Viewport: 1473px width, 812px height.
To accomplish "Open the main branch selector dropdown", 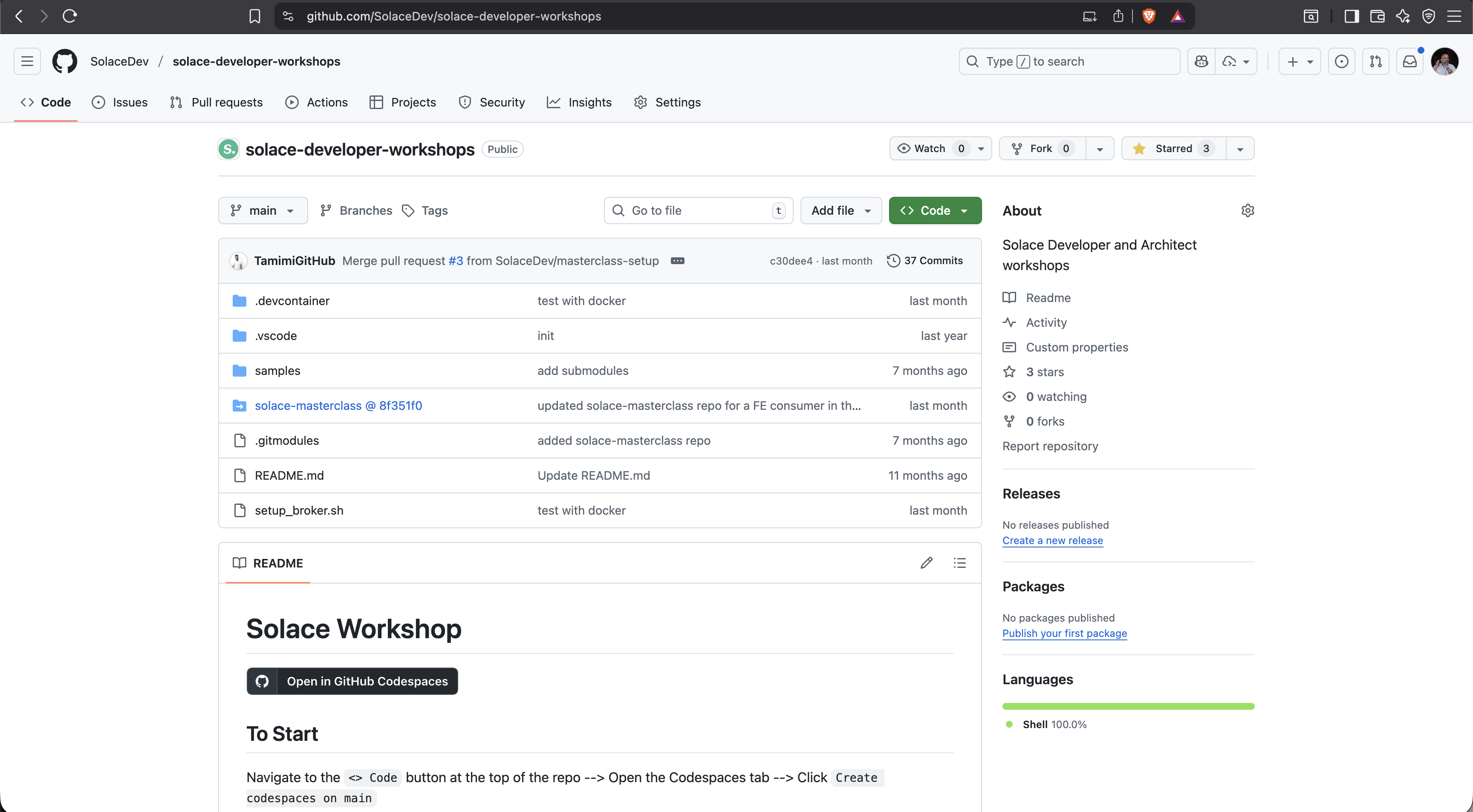I will coord(263,210).
